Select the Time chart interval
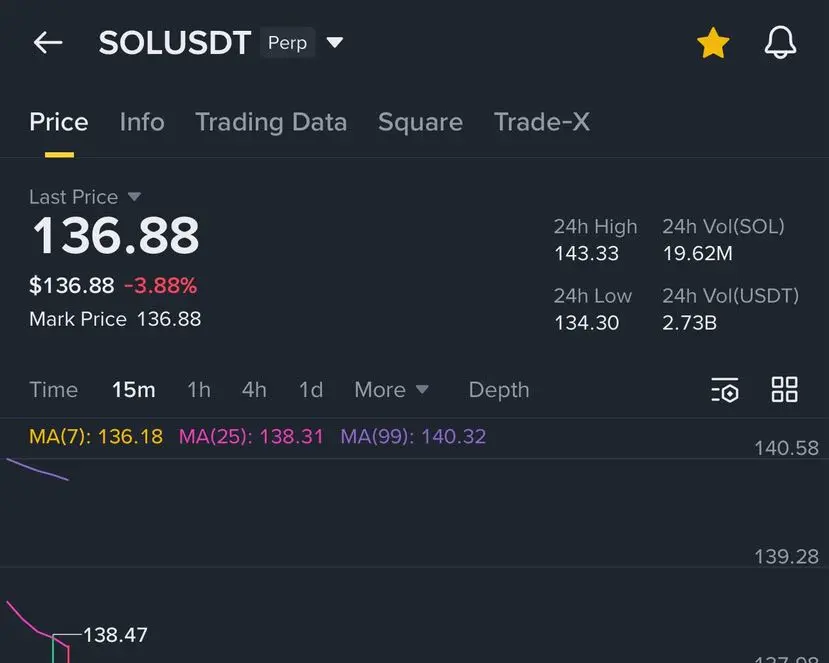Viewport: 829px width, 663px height. tap(53, 390)
